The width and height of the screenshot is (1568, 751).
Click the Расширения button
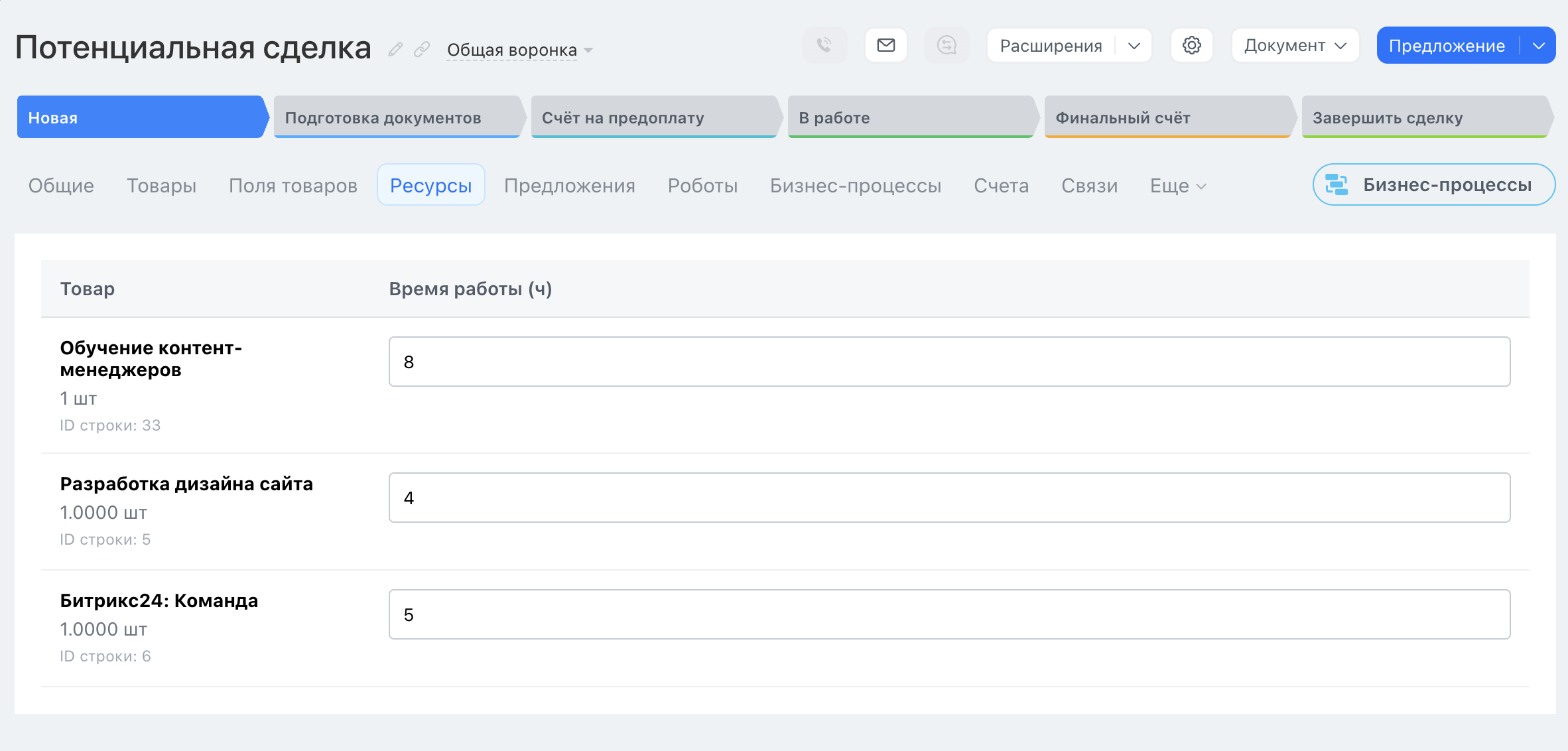[1051, 46]
